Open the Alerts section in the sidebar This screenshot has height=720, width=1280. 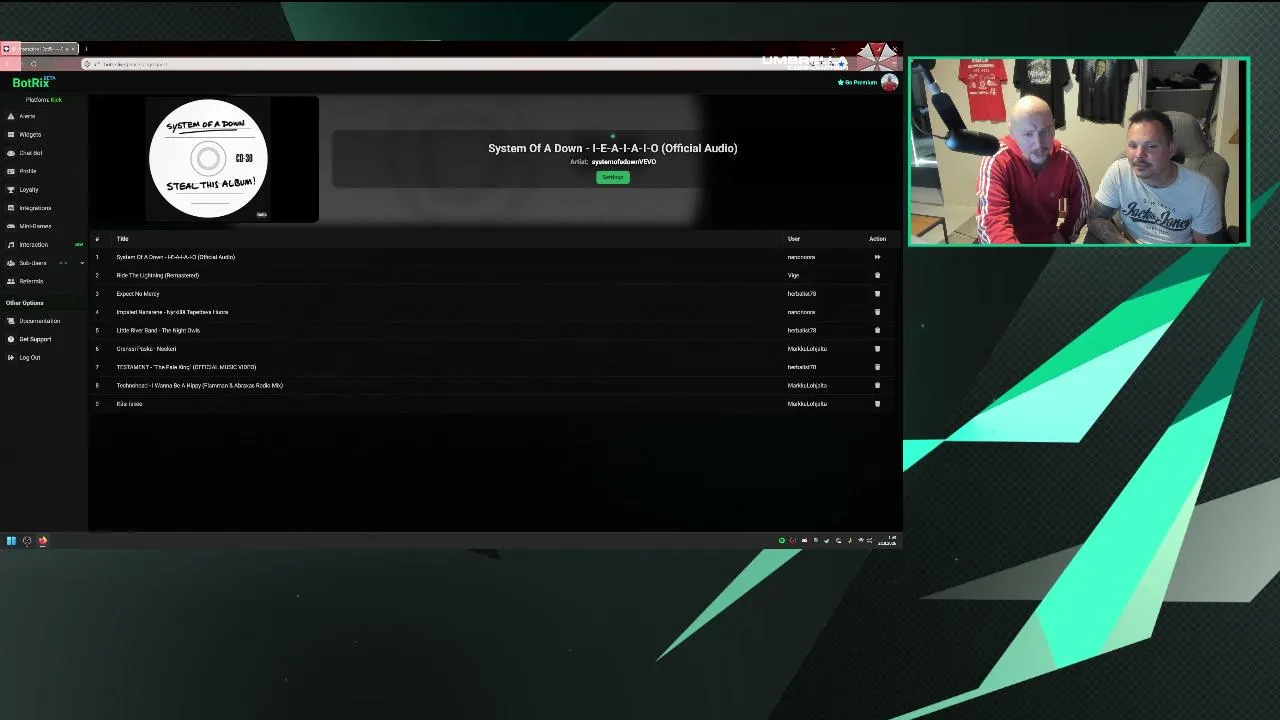pyautogui.click(x=27, y=116)
